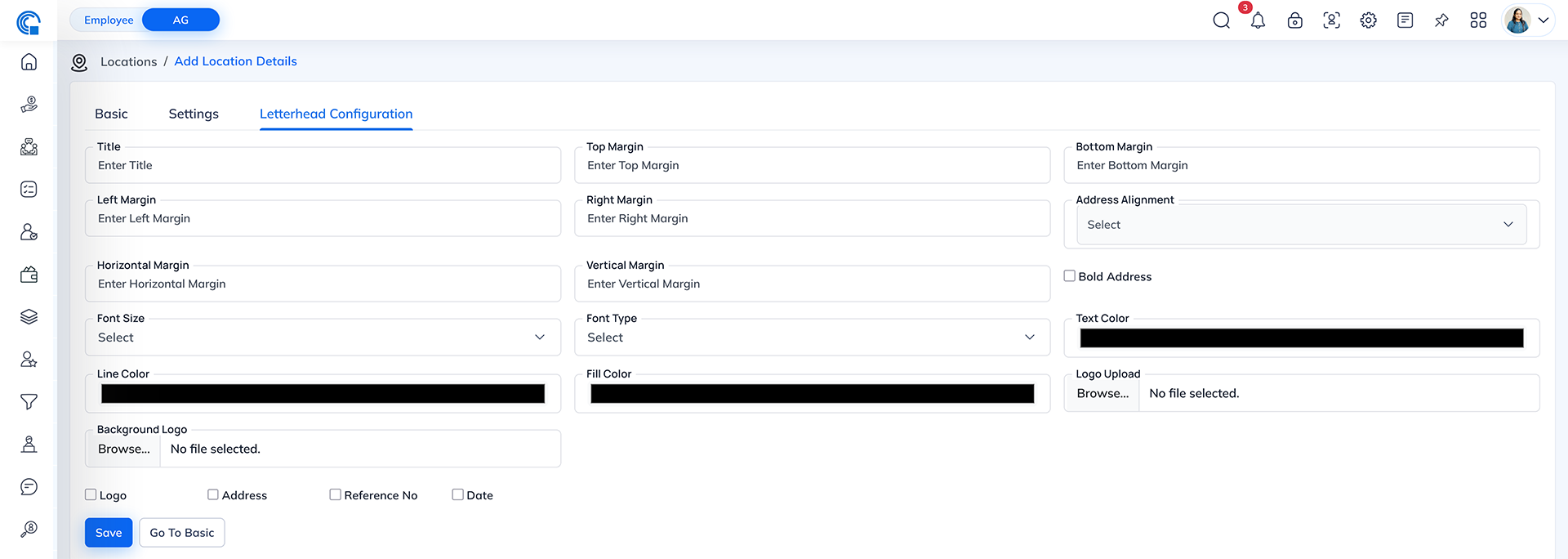Switch to the Basic tab
Viewport: 1568px width, 559px height.
click(111, 114)
